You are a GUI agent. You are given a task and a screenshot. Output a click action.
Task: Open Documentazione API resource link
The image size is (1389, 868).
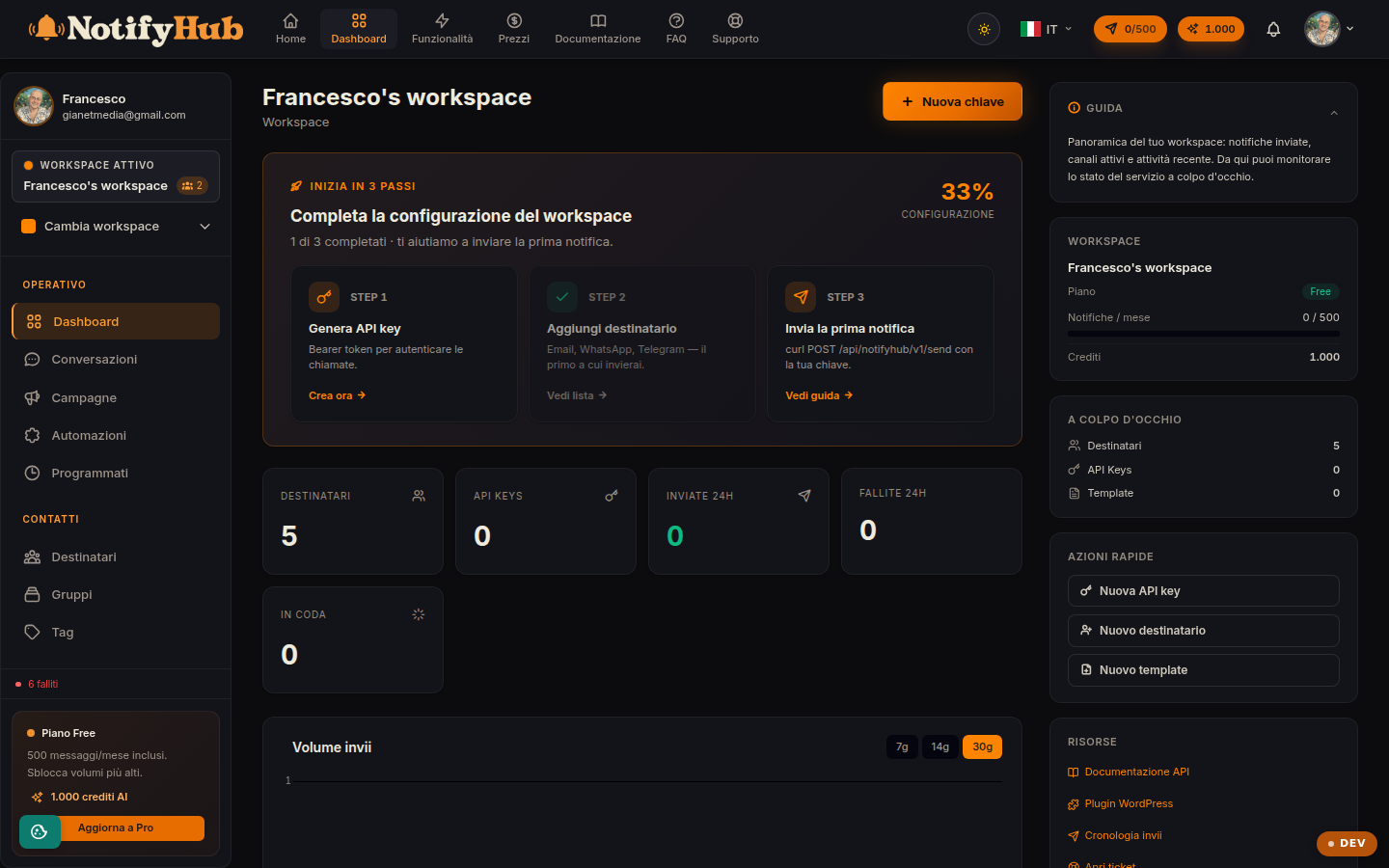(x=1129, y=772)
